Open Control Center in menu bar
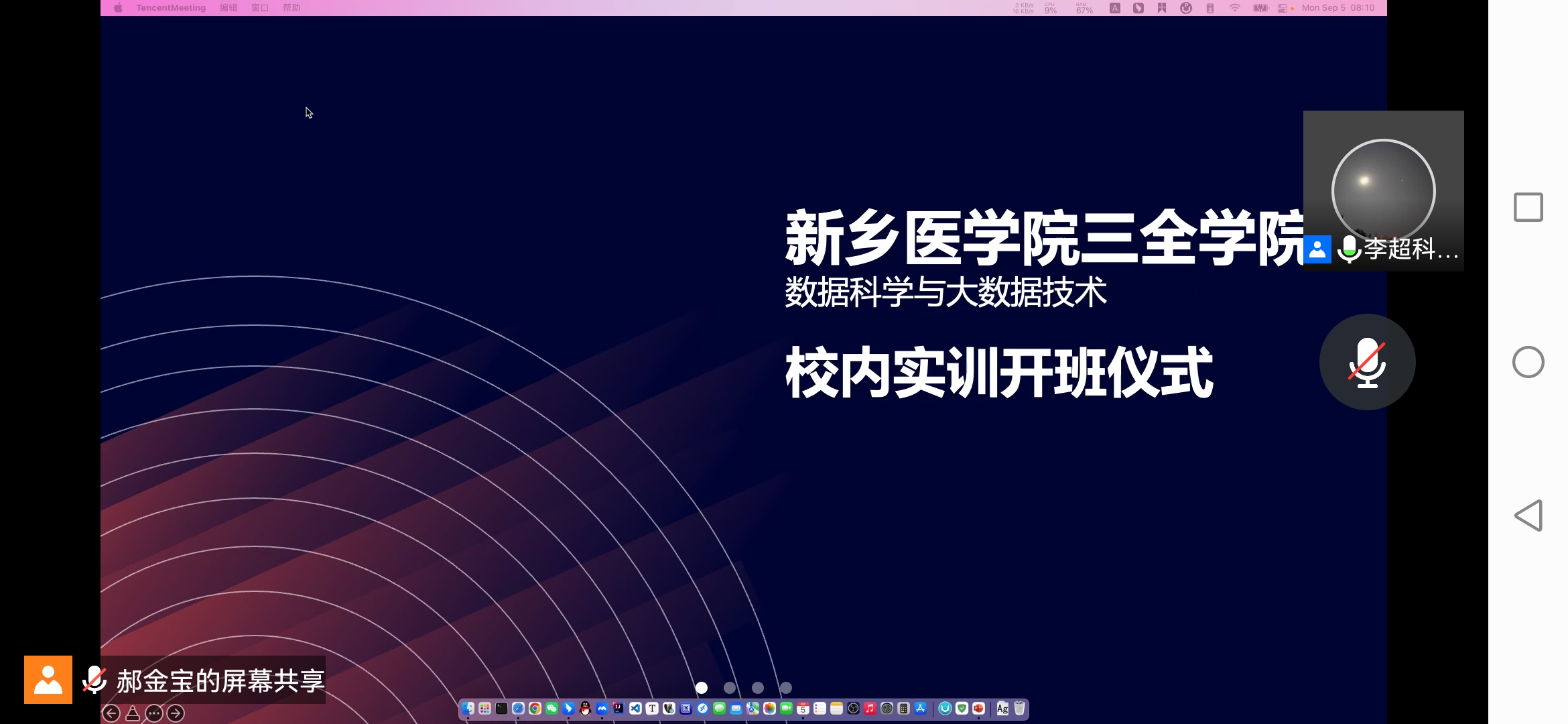Screen dimensions: 1568x724 (1283, 8)
